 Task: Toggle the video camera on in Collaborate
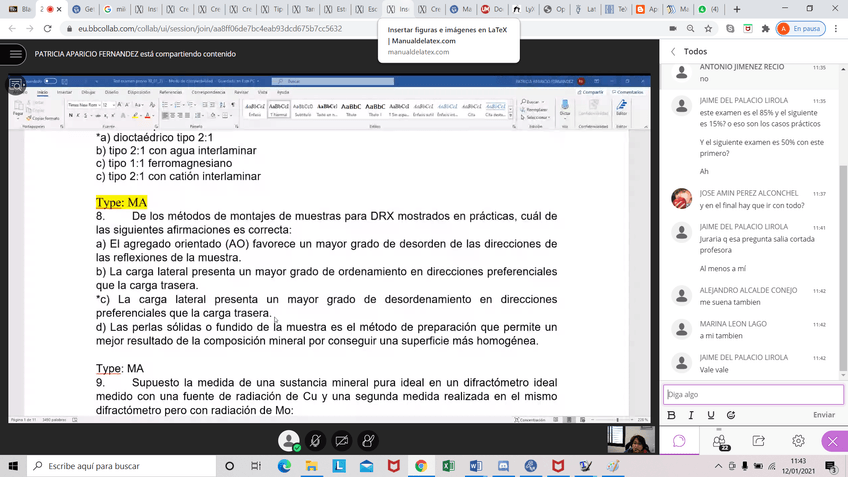point(342,441)
